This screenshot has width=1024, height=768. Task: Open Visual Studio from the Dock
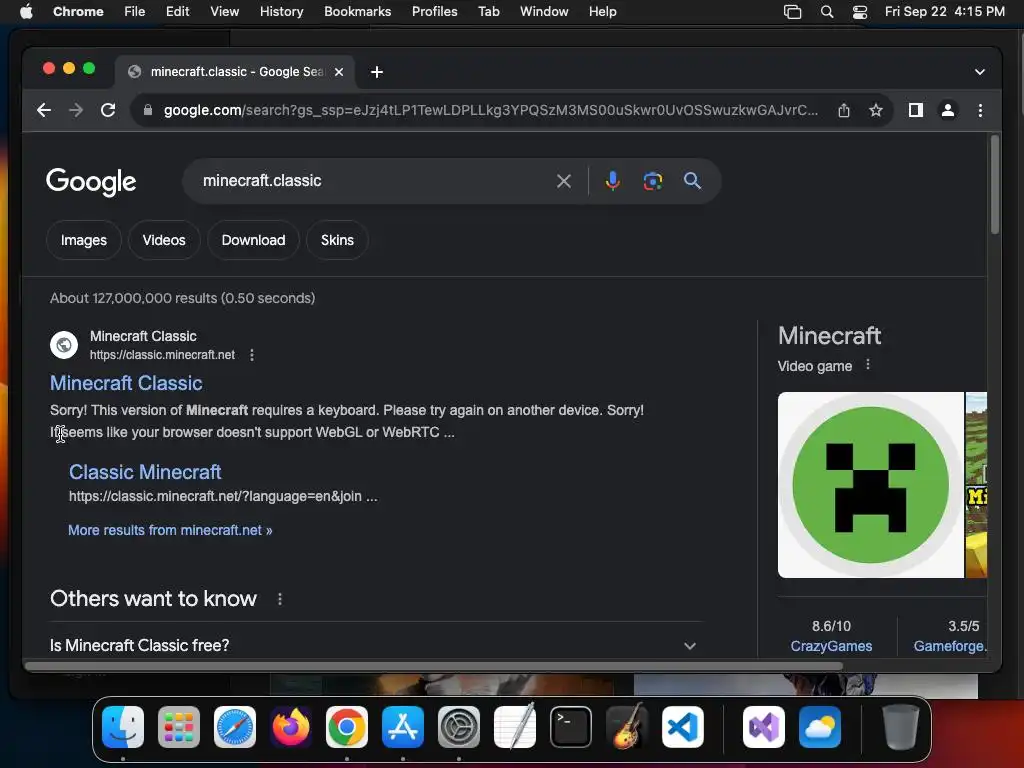763,727
